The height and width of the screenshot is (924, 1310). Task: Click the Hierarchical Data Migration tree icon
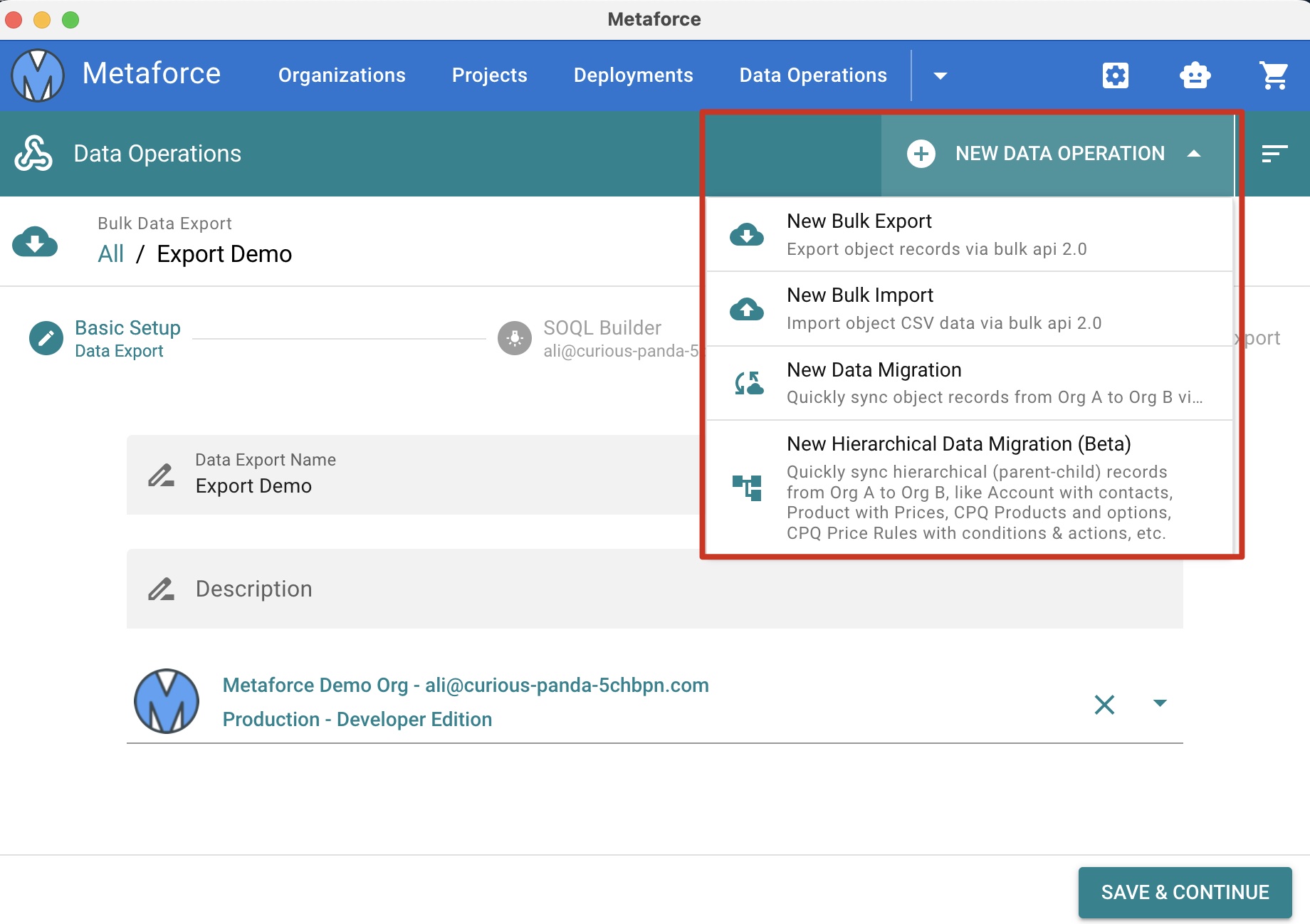point(747,488)
